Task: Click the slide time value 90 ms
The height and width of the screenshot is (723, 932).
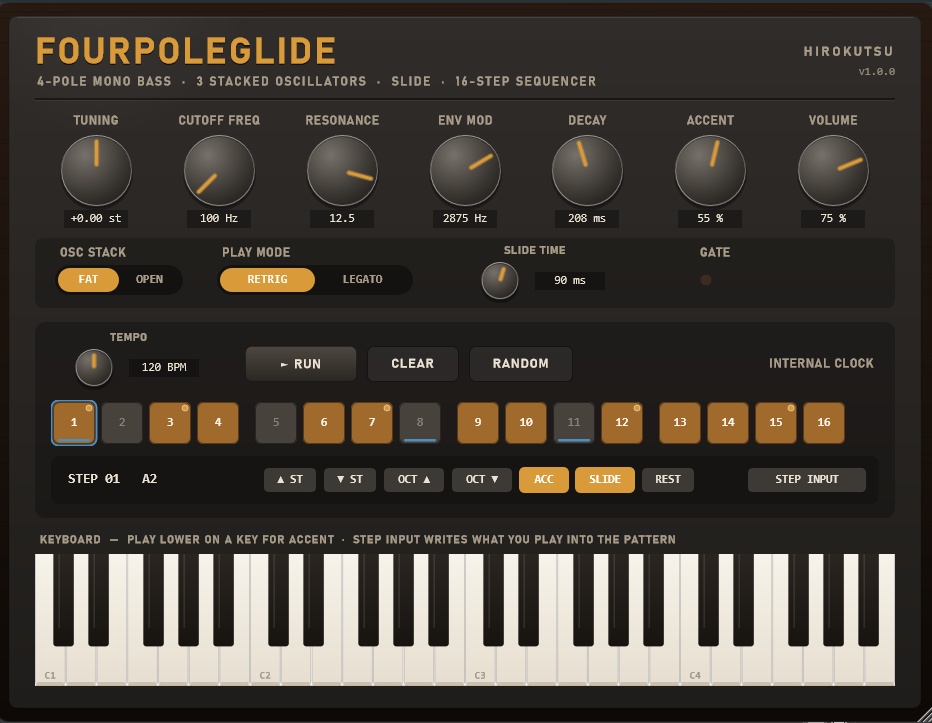Action: tap(569, 280)
